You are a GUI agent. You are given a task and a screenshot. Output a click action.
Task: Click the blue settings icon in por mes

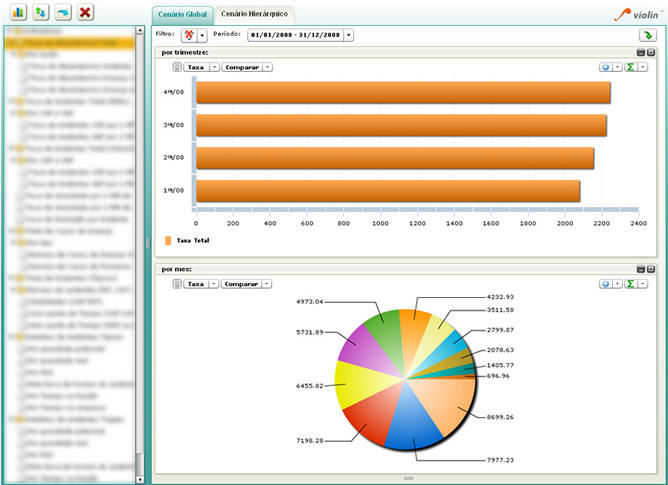click(606, 284)
